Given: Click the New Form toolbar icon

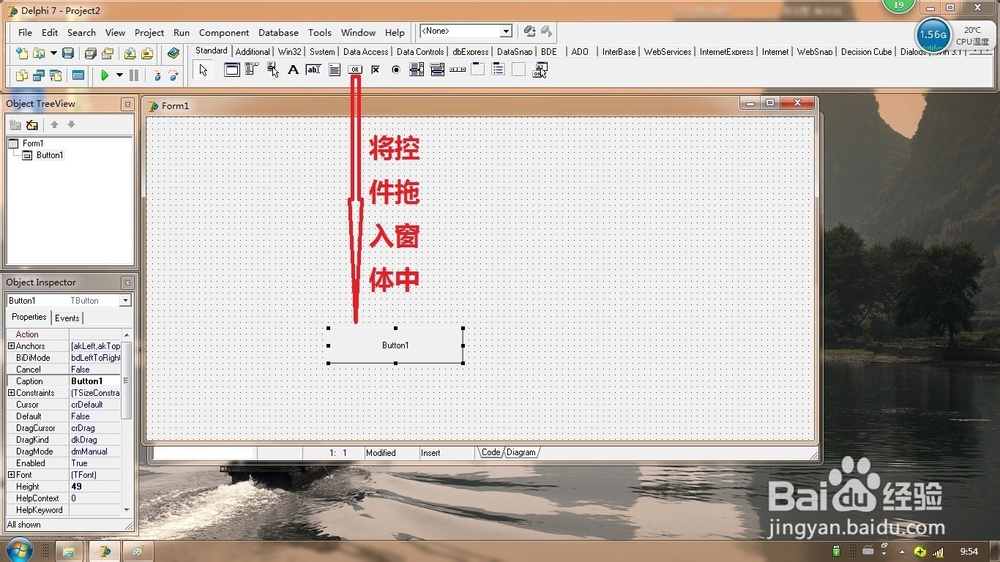Looking at the screenshot, I should pyautogui.click(x=78, y=75).
